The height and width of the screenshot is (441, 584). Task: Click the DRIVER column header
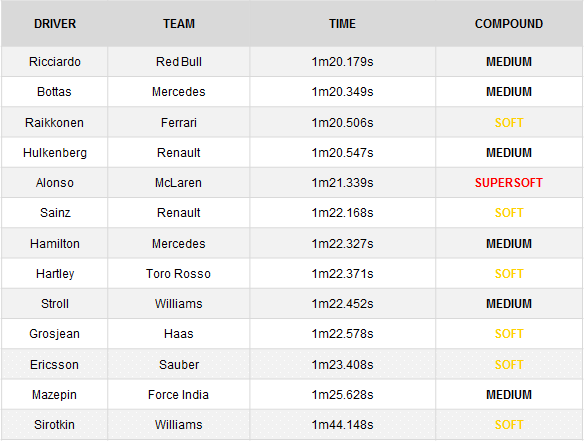click(x=55, y=24)
